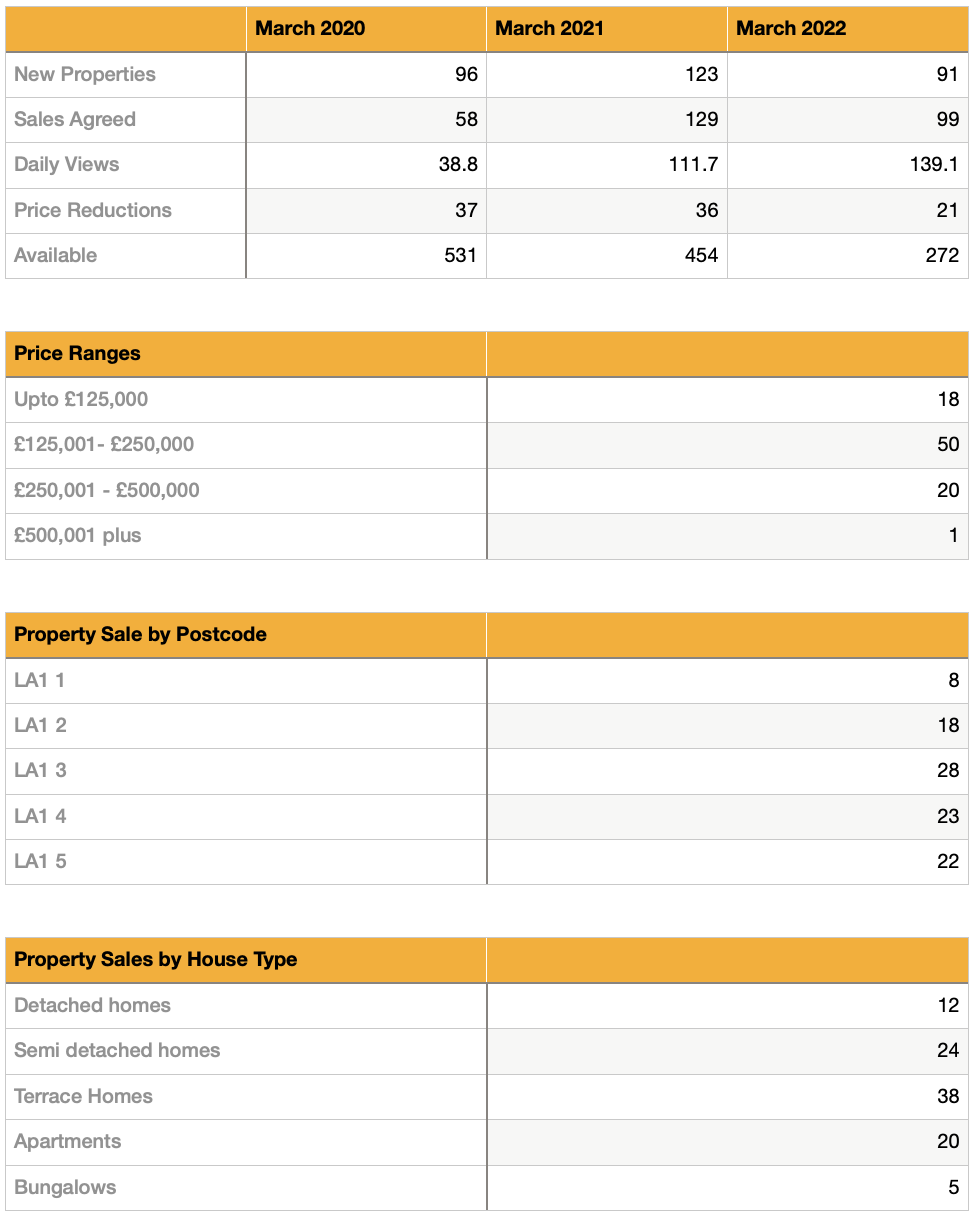Select the March 2021 column header
The image size is (980, 1224).
coord(550,28)
